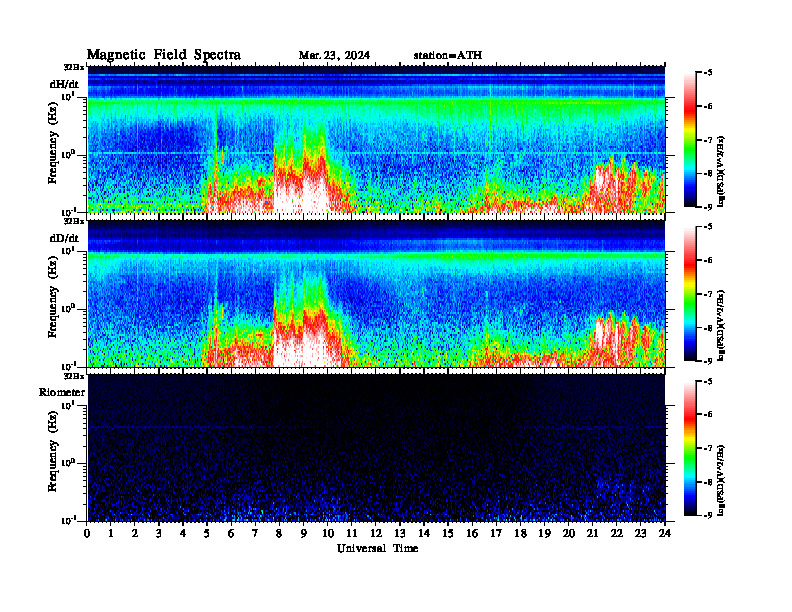
Task: Click inside the Riometer spectrogram plot
Action: click(376, 447)
